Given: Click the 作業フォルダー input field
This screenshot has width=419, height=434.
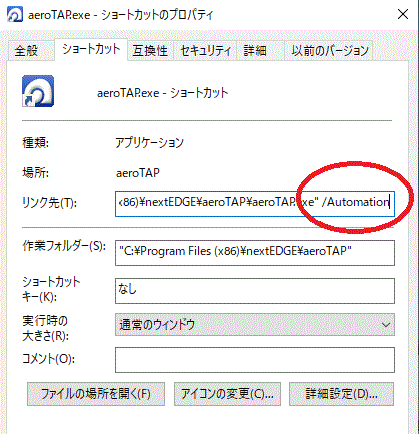Looking at the screenshot, I should (255, 253).
